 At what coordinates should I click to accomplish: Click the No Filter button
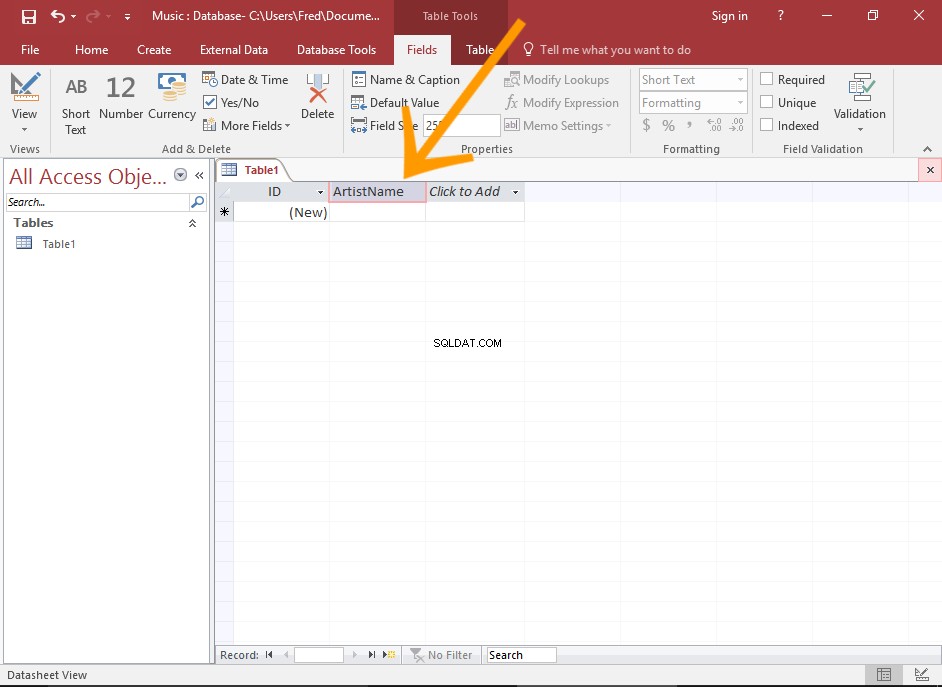(x=442, y=655)
